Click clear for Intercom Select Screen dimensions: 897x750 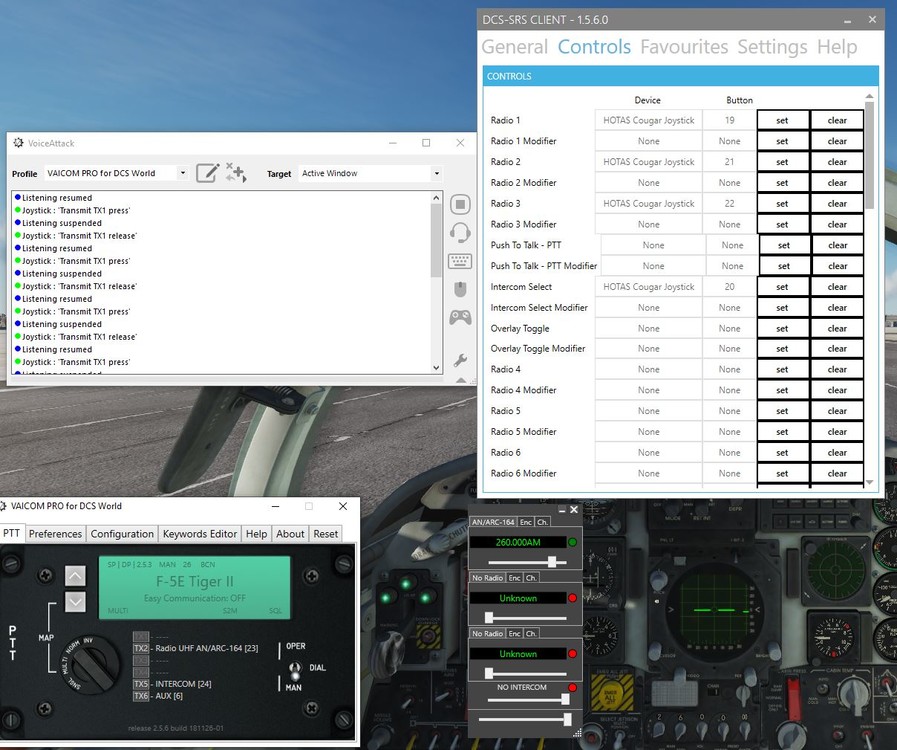(x=837, y=287)
